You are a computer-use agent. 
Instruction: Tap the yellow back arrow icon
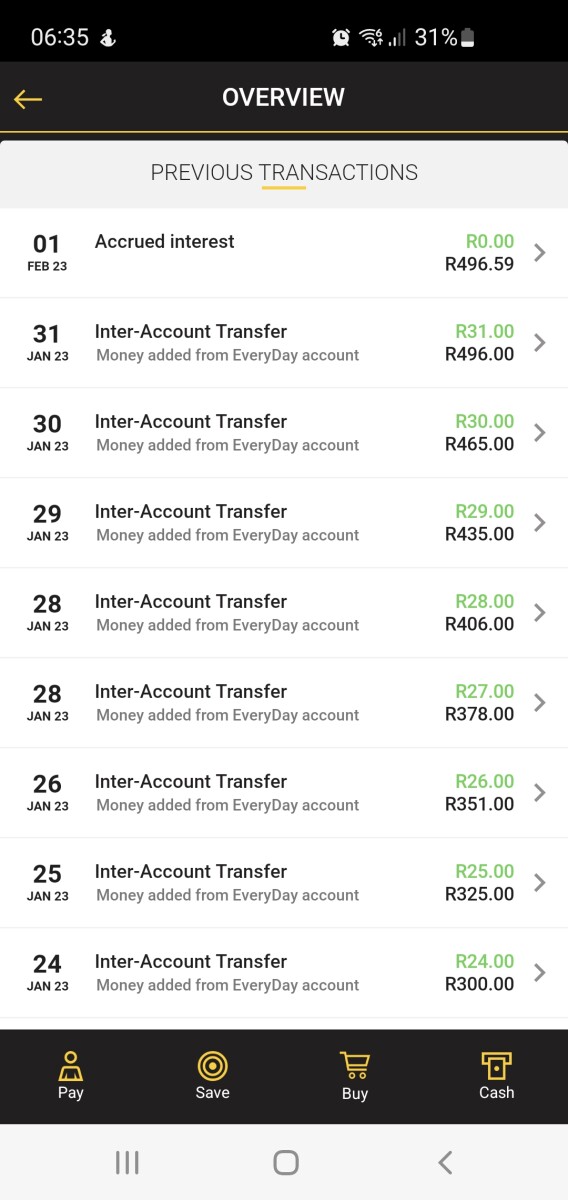28,98
